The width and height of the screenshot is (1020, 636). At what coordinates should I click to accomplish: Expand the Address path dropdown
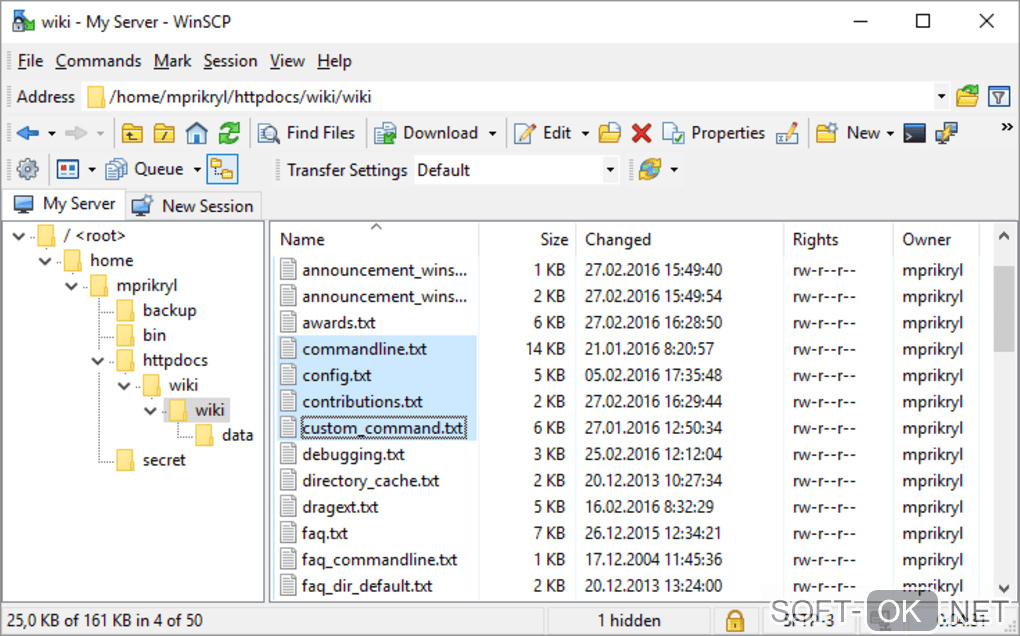point(941,97)
